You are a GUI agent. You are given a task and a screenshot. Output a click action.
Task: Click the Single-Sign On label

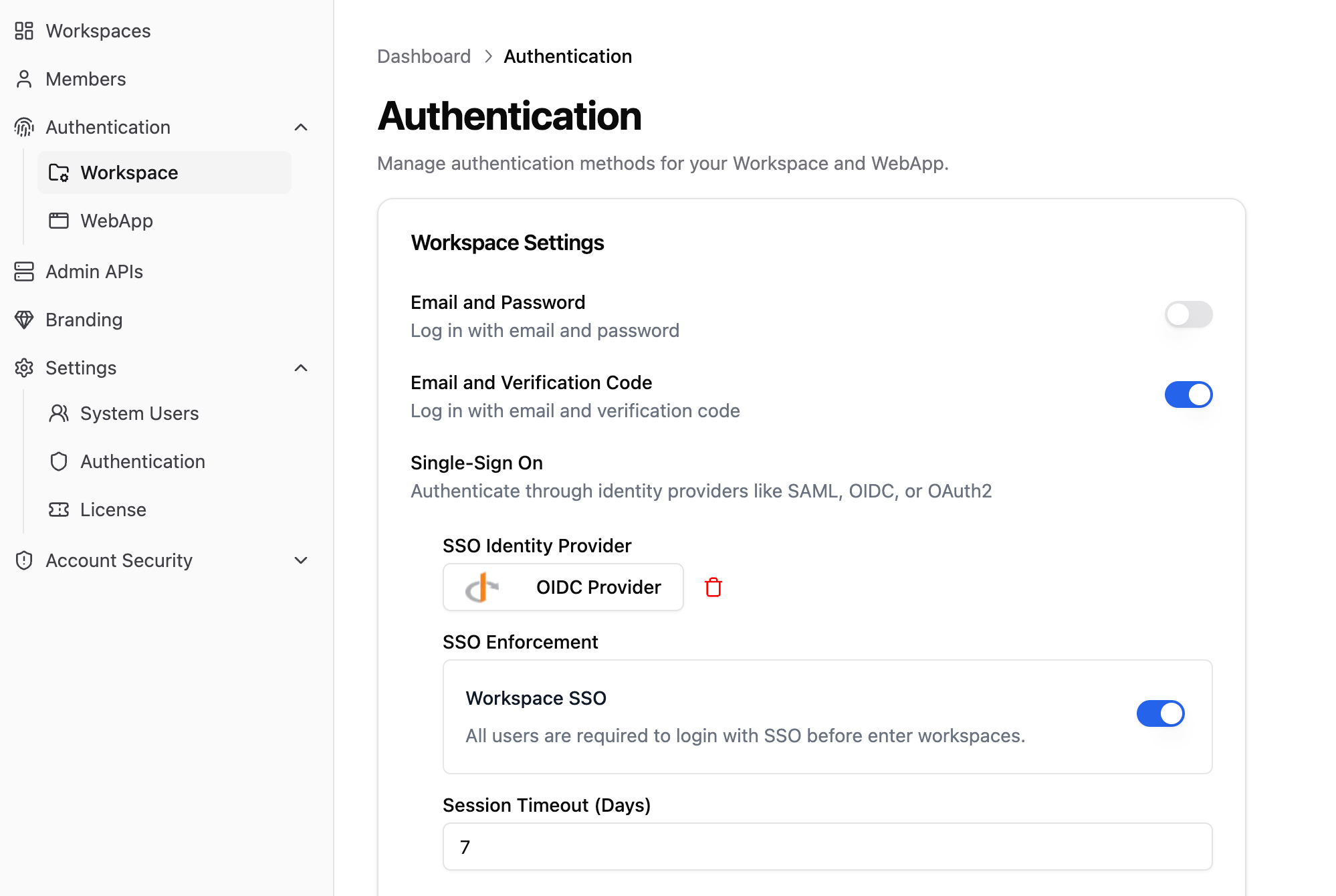[x=477, y=463]
